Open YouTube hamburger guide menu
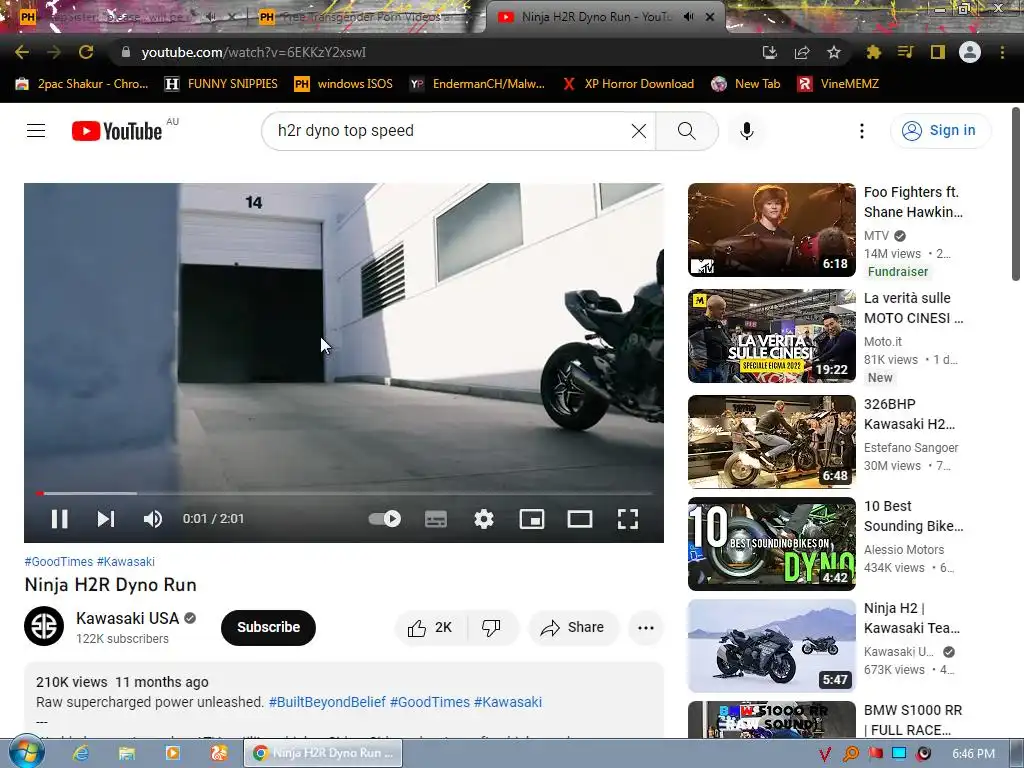 click(x=36, y=131)
